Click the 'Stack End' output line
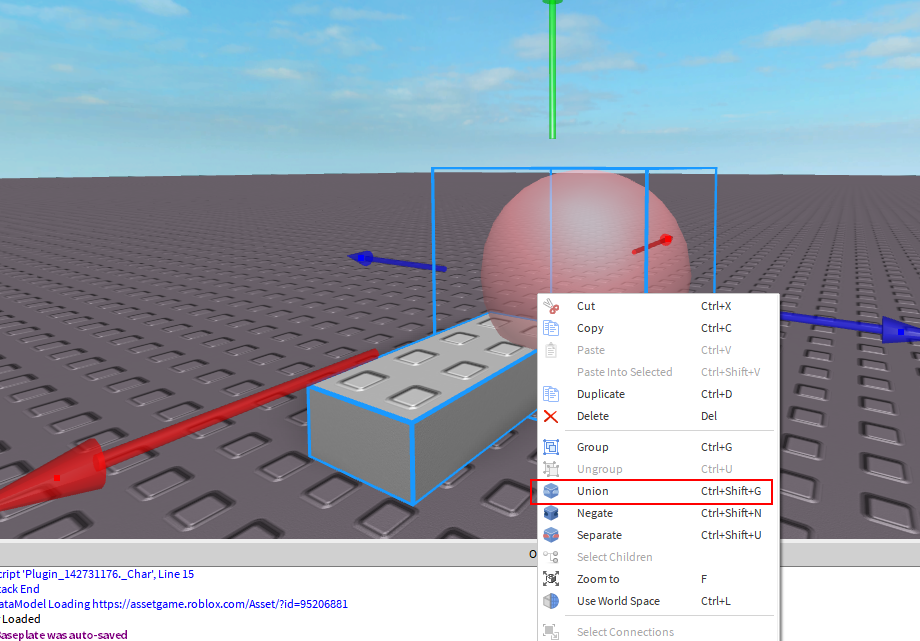 20,589
